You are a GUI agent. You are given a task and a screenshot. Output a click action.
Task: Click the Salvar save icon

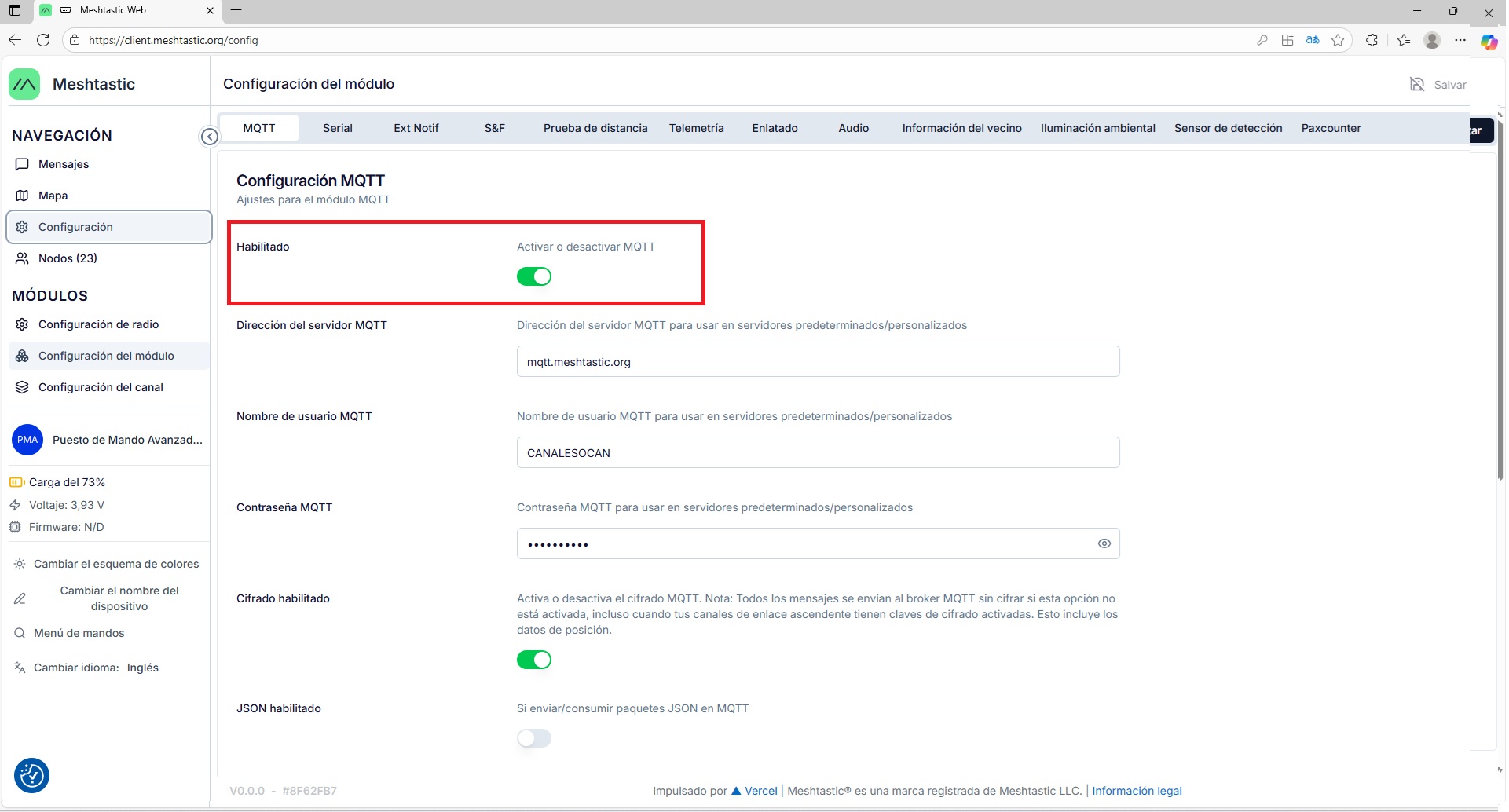[1417, 85]
